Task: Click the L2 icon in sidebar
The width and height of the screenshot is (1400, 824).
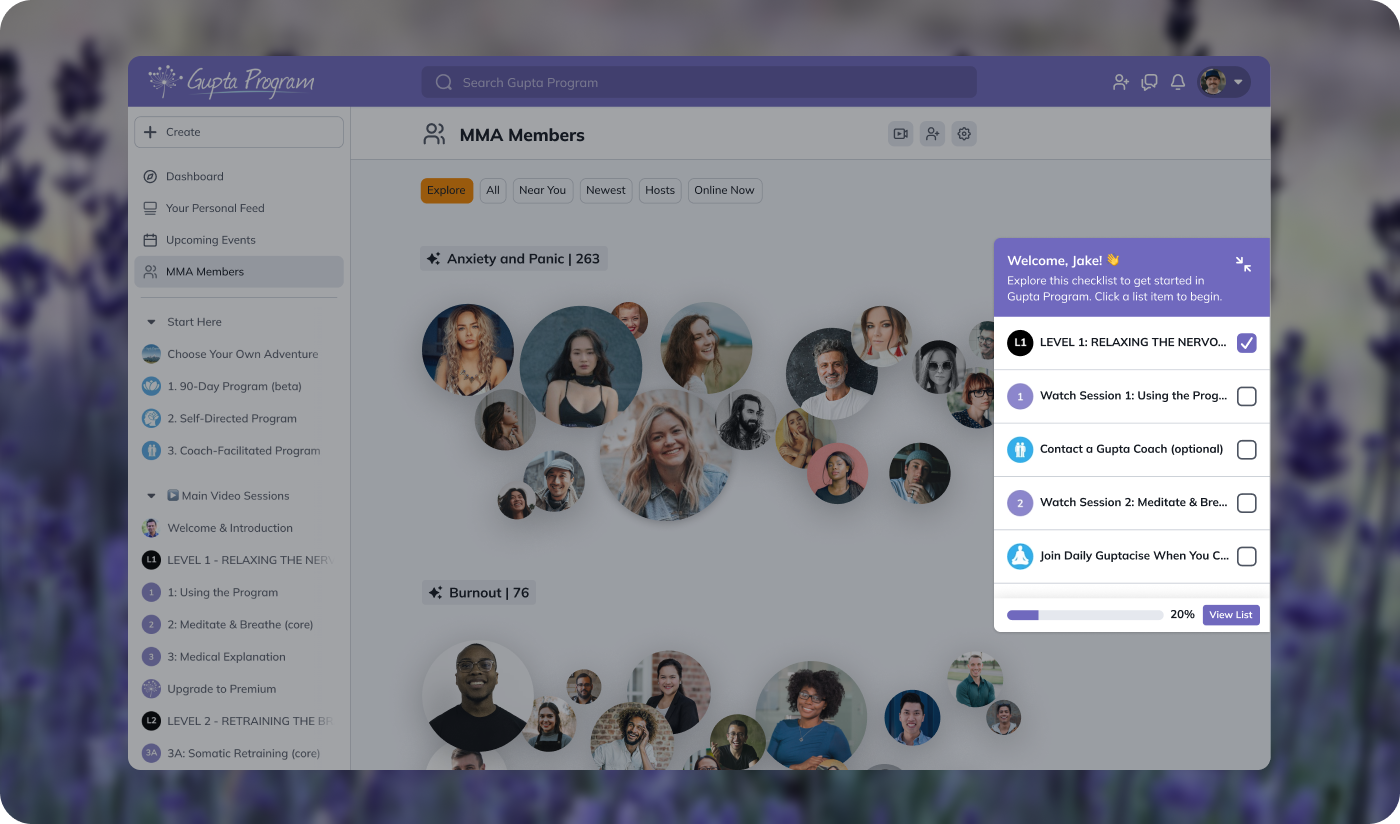Action: click(151, 721)
